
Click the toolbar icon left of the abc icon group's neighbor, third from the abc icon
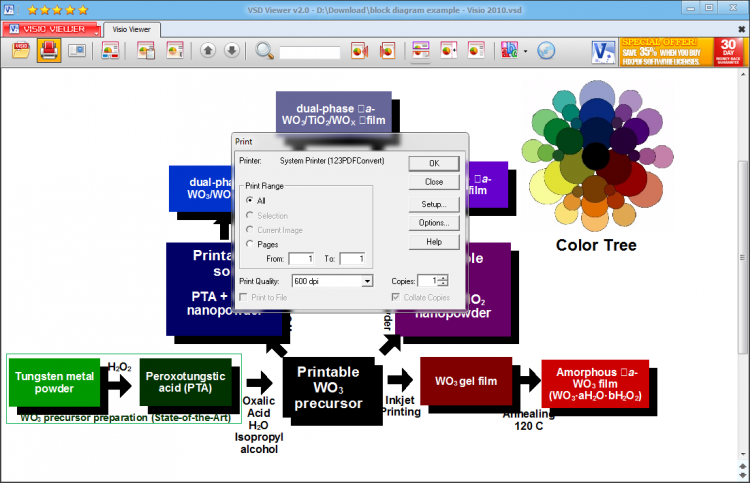point(421,50)
